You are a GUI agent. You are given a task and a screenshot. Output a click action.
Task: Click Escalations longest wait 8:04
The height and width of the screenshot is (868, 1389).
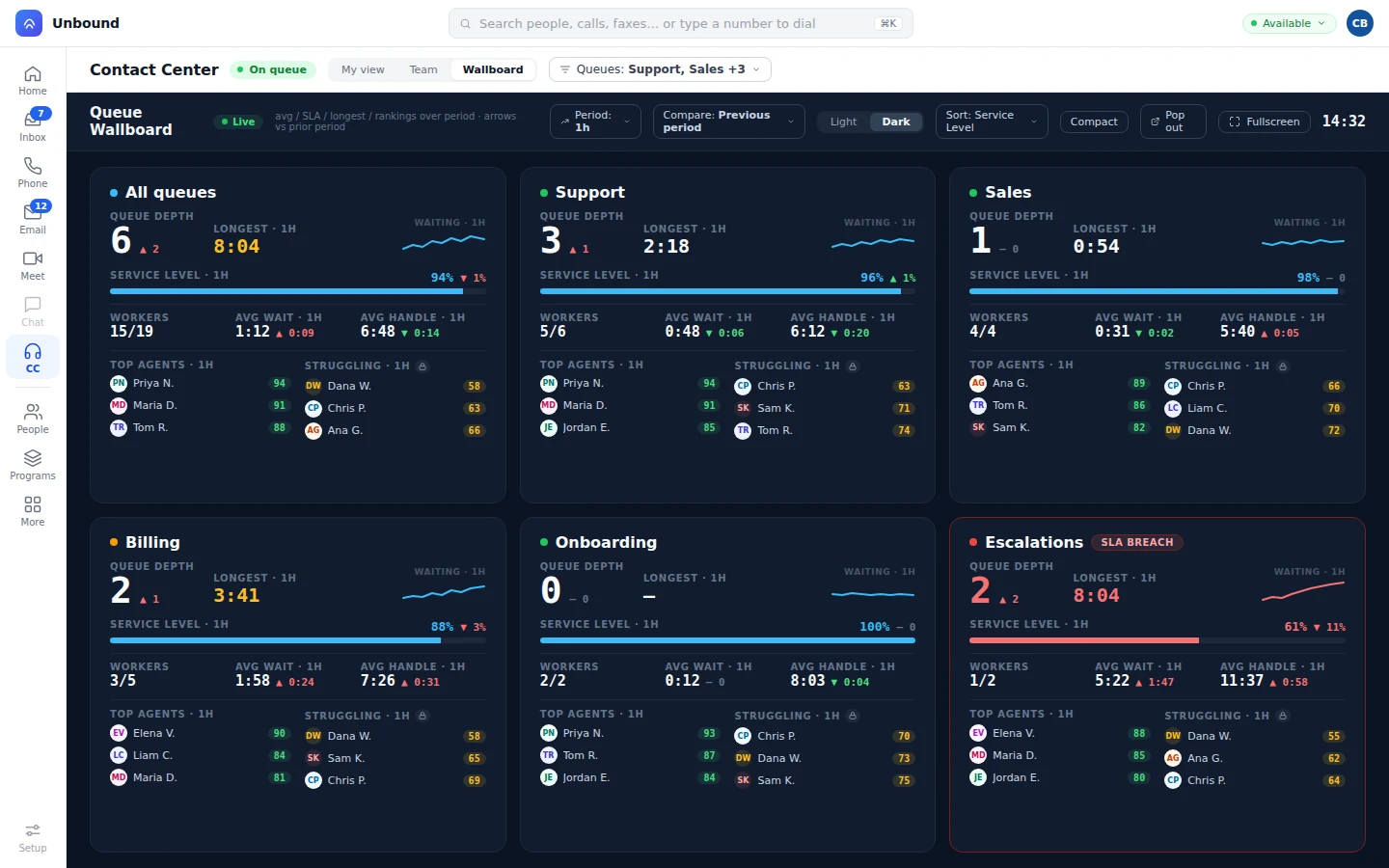1097,595
